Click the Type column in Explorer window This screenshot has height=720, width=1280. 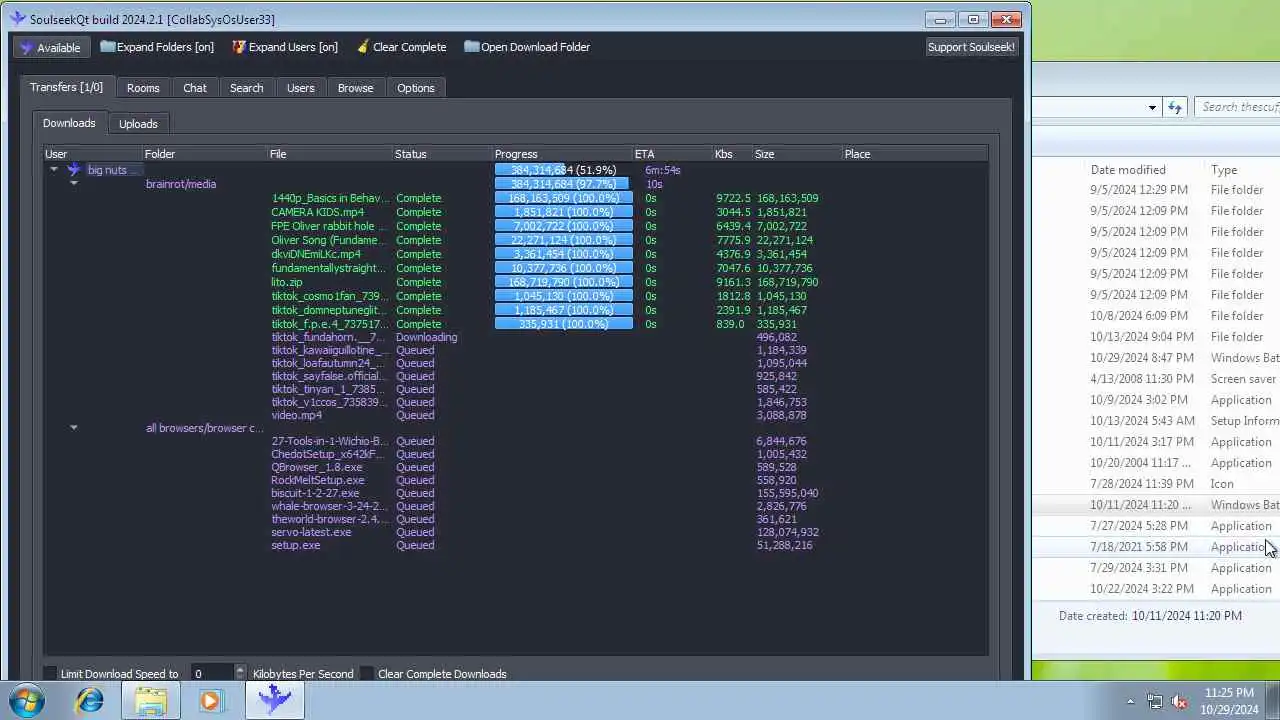[x=1224, y=170]
